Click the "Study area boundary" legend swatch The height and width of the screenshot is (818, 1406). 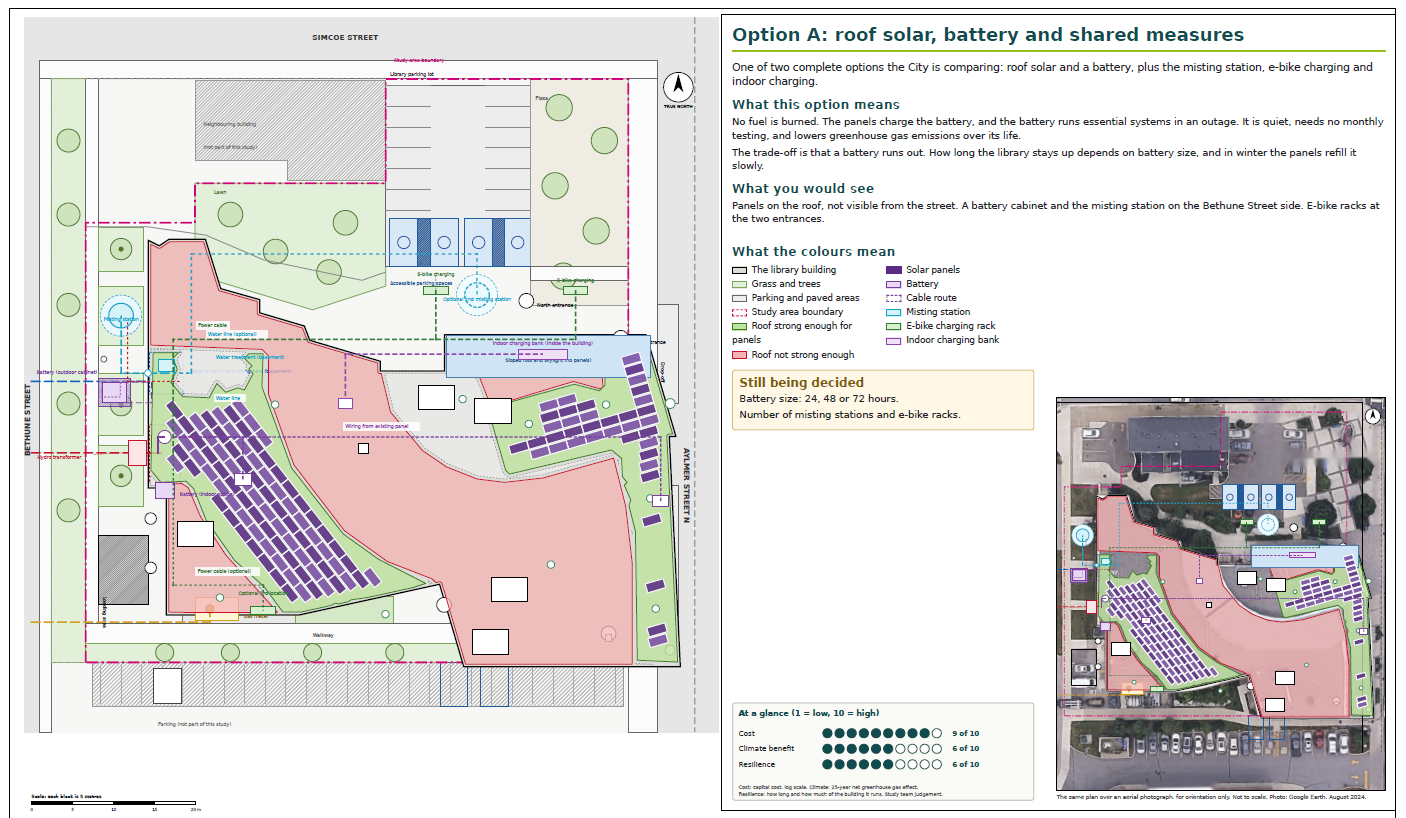(740, 312)
